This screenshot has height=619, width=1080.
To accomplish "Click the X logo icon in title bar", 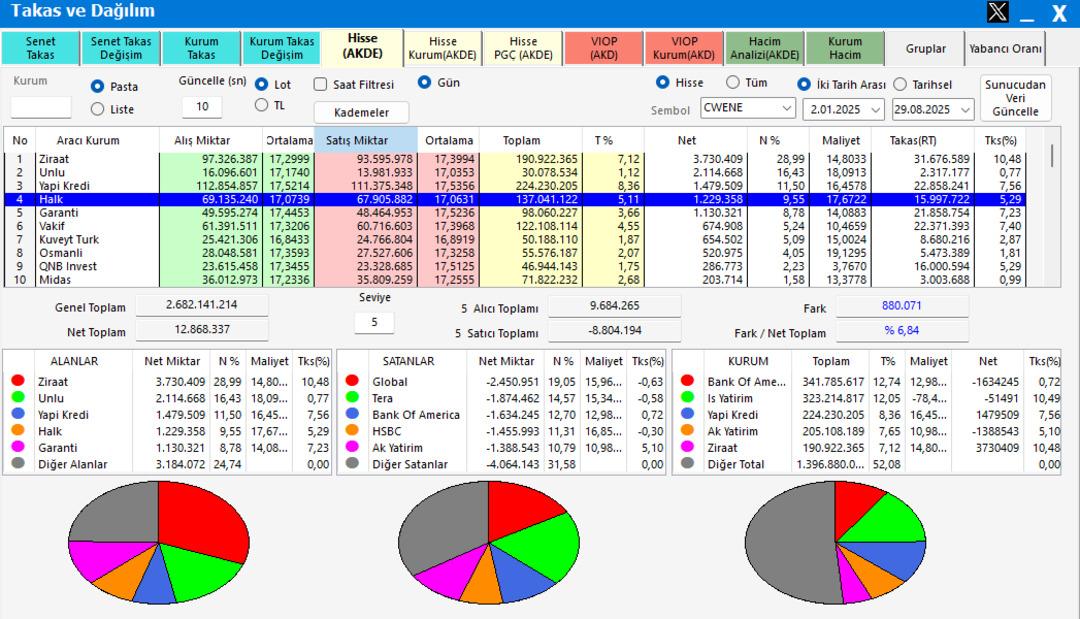I will pos(998,12).
